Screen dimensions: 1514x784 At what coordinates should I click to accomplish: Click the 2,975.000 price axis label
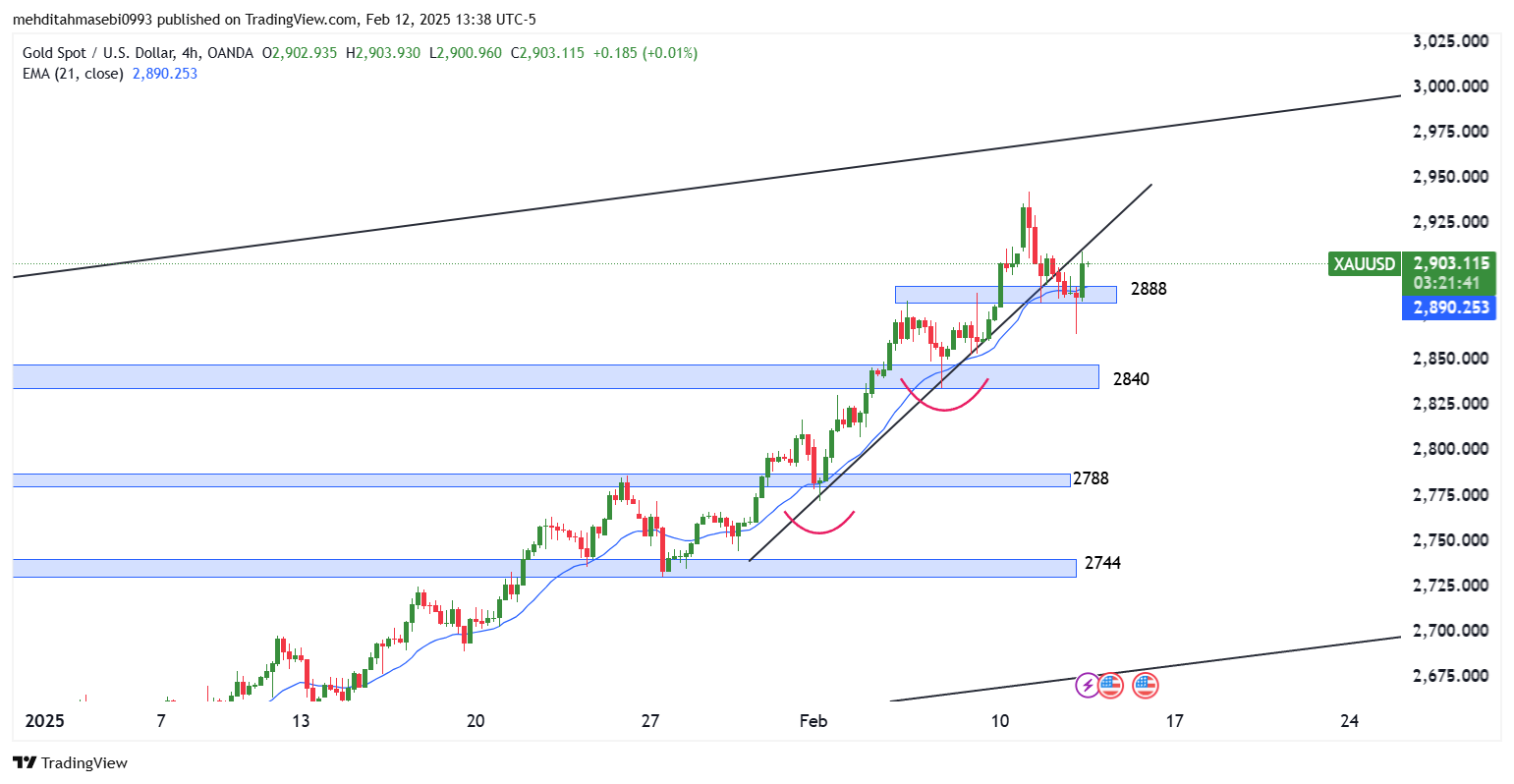pyautogui.click(x=1450, y=132)
